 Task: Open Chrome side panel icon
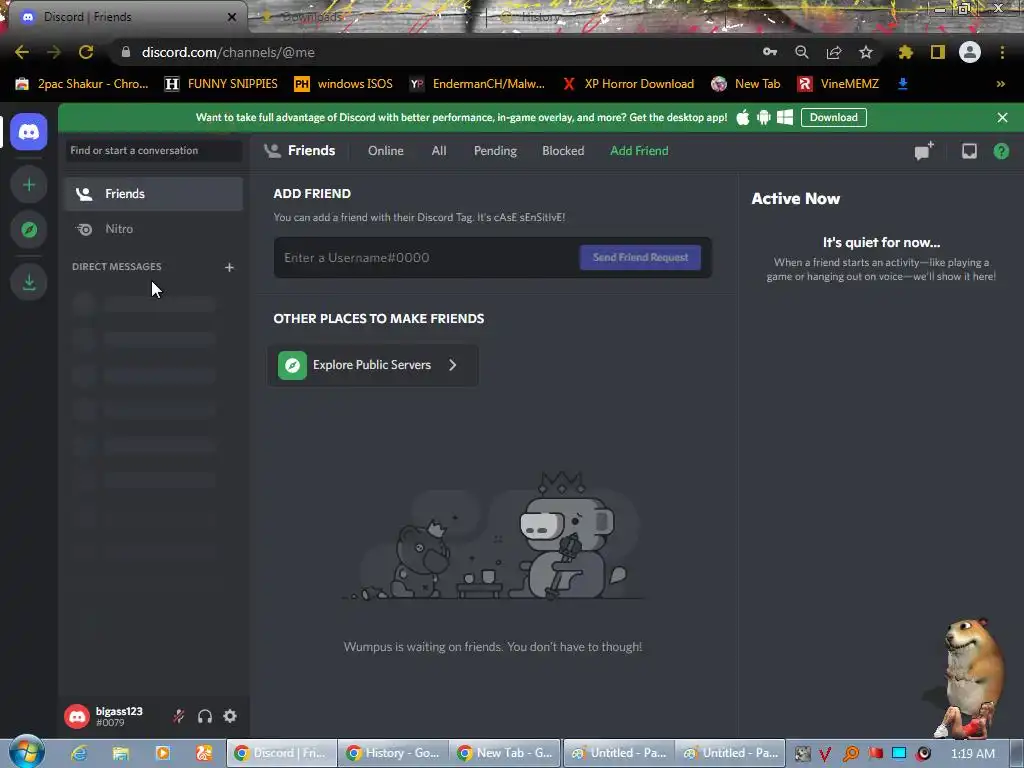tap(938, 52)
